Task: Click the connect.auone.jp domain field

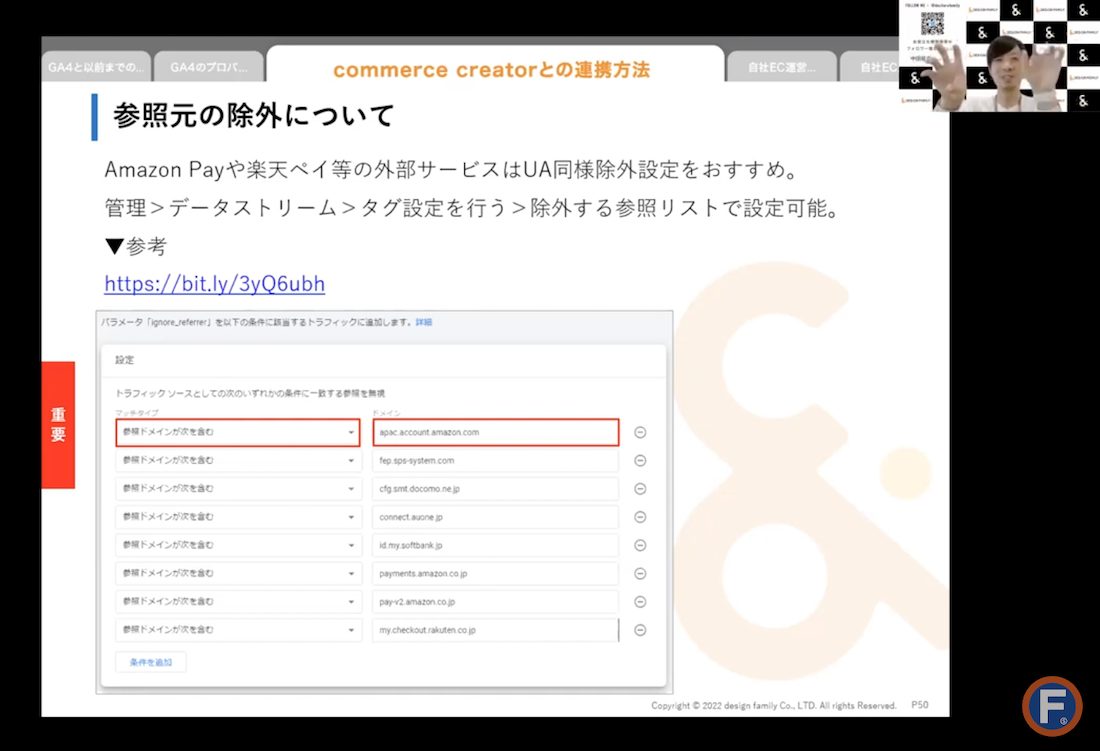Action: 495,517
